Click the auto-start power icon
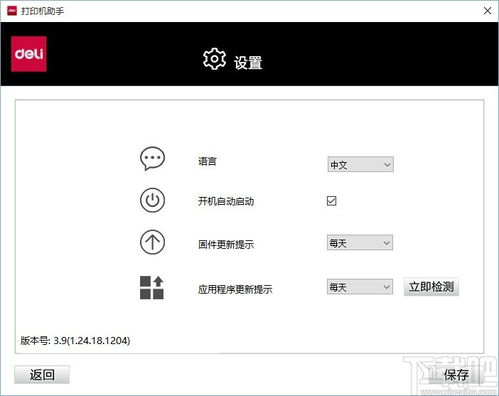The image size is (499, 396). point(152,200)
